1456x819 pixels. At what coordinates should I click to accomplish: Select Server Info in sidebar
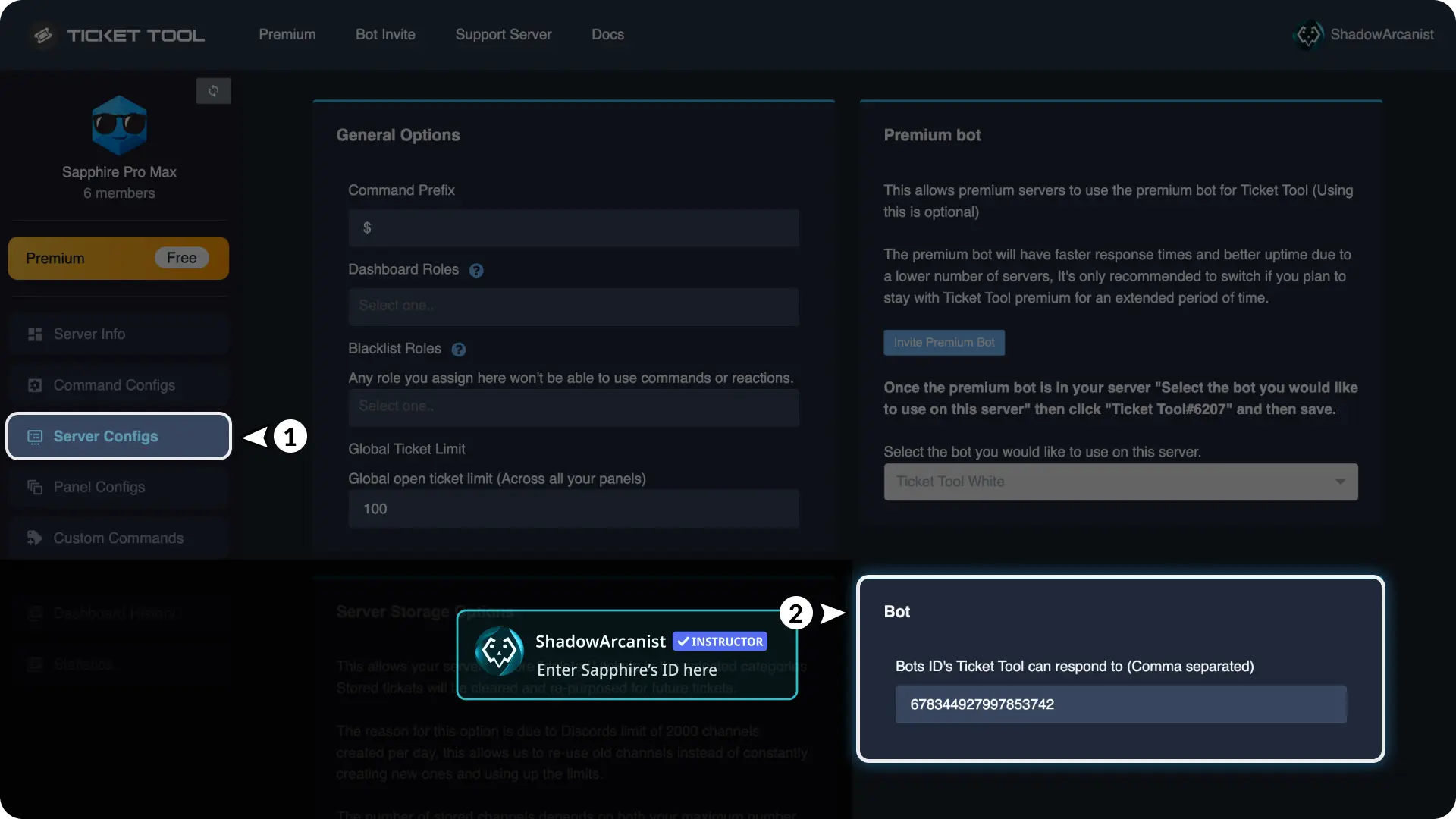[x=118, y=334]
